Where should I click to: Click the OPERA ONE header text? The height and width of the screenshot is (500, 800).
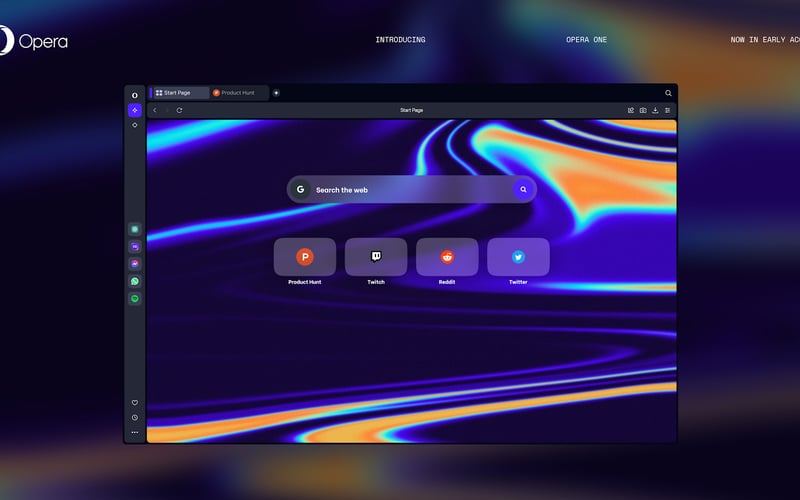tap(586, 40)
